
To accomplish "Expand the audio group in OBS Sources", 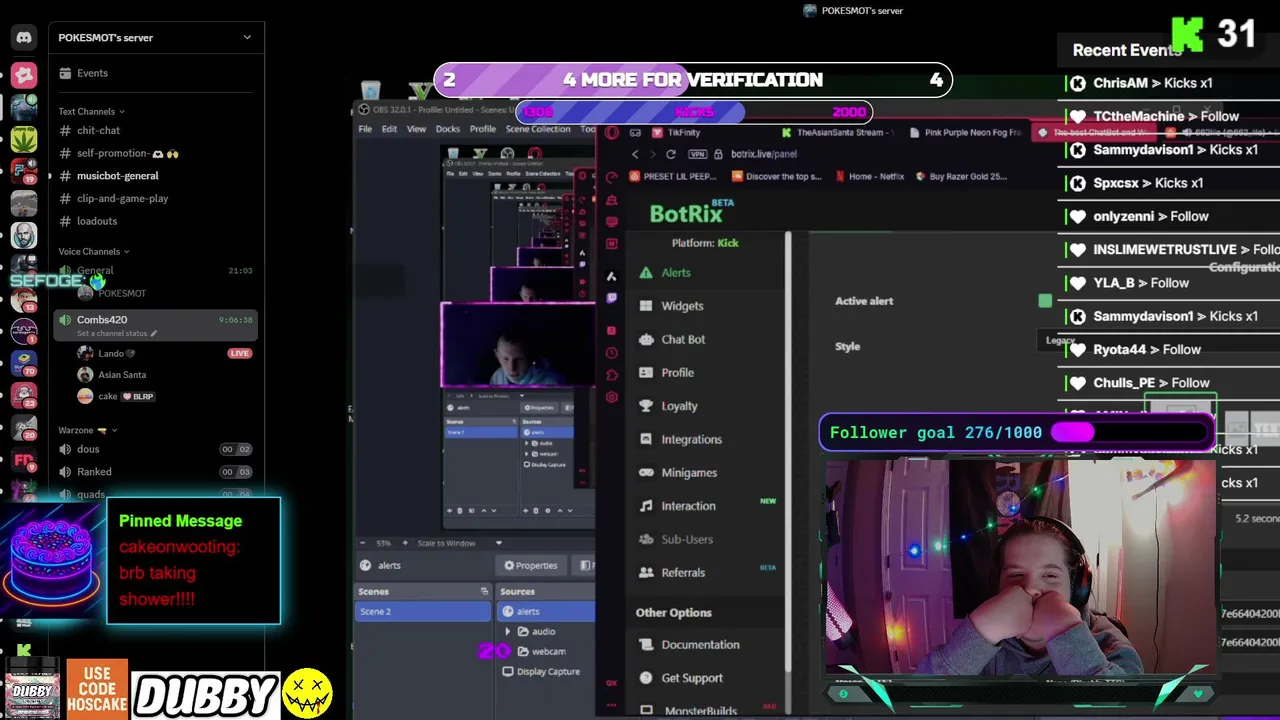I will 508,631.
